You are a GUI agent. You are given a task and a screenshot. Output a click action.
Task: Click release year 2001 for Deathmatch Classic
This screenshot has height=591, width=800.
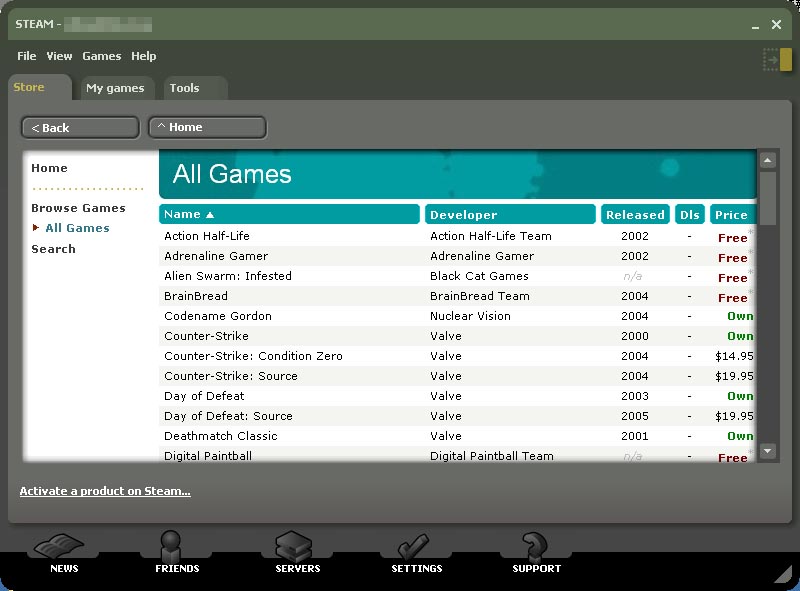pyautogui.click(x=635, y=436)
